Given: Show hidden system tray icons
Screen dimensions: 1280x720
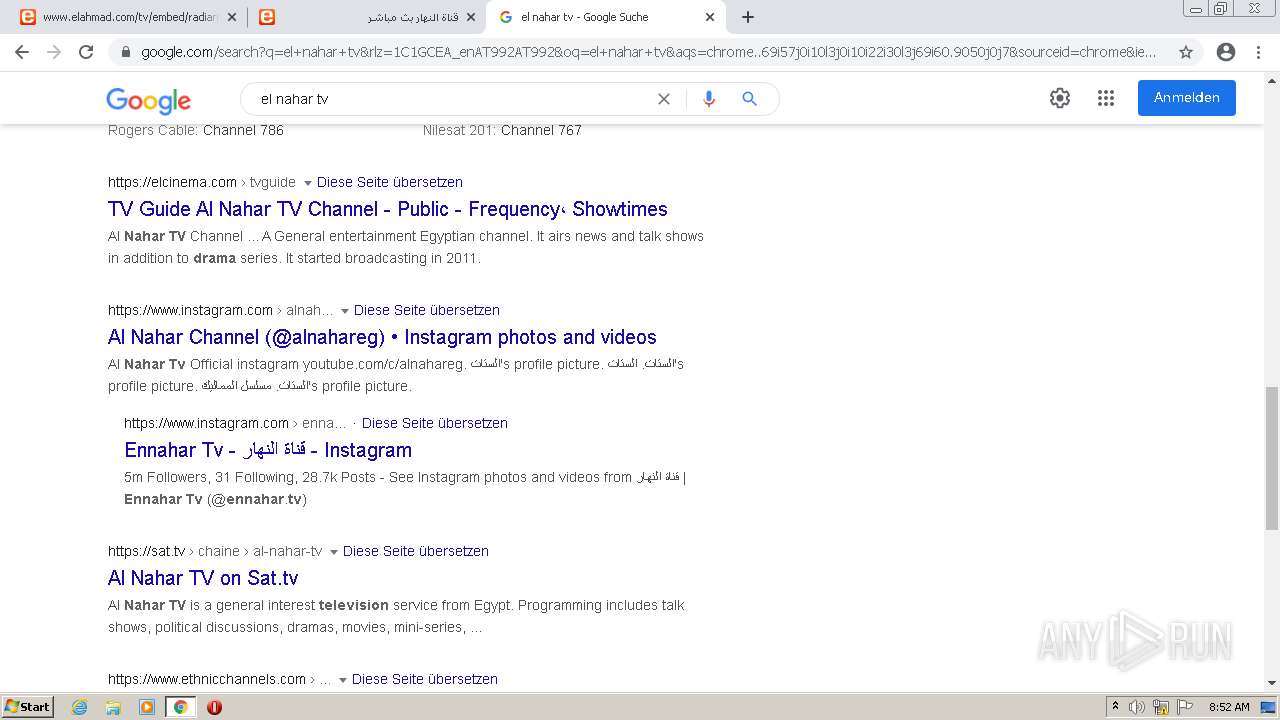Looking at the screenshot, I should click(1115, 707).
